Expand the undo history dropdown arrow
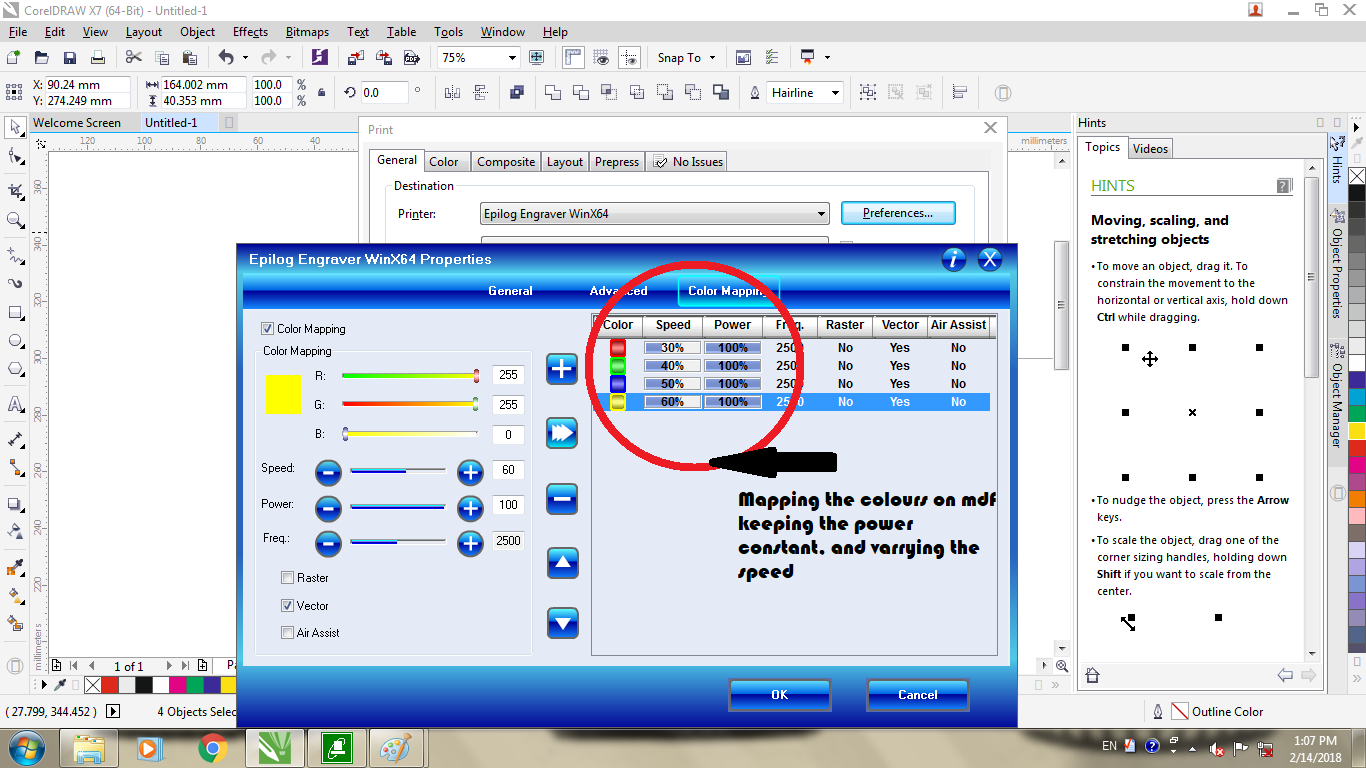Image resolution: width=1366 pixels, height=768 pixels. 245,58
